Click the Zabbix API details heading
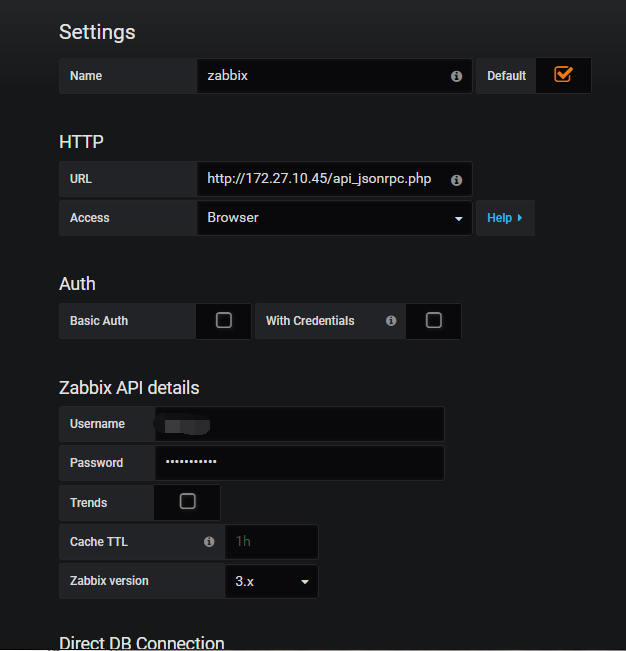Viewport: 626px width, 651px height. 129,388
